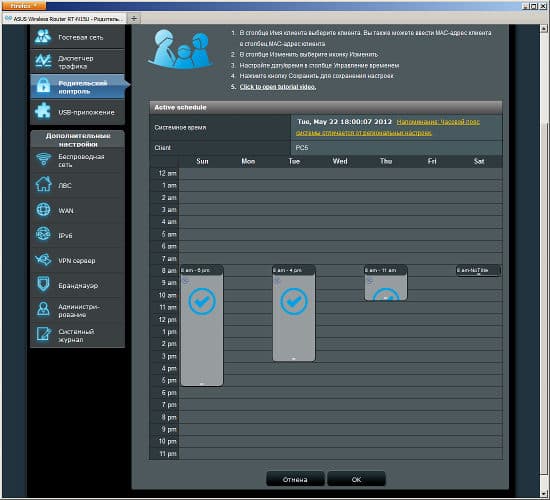
Task: Click the PC5 client name
Action: click(302, 148)
